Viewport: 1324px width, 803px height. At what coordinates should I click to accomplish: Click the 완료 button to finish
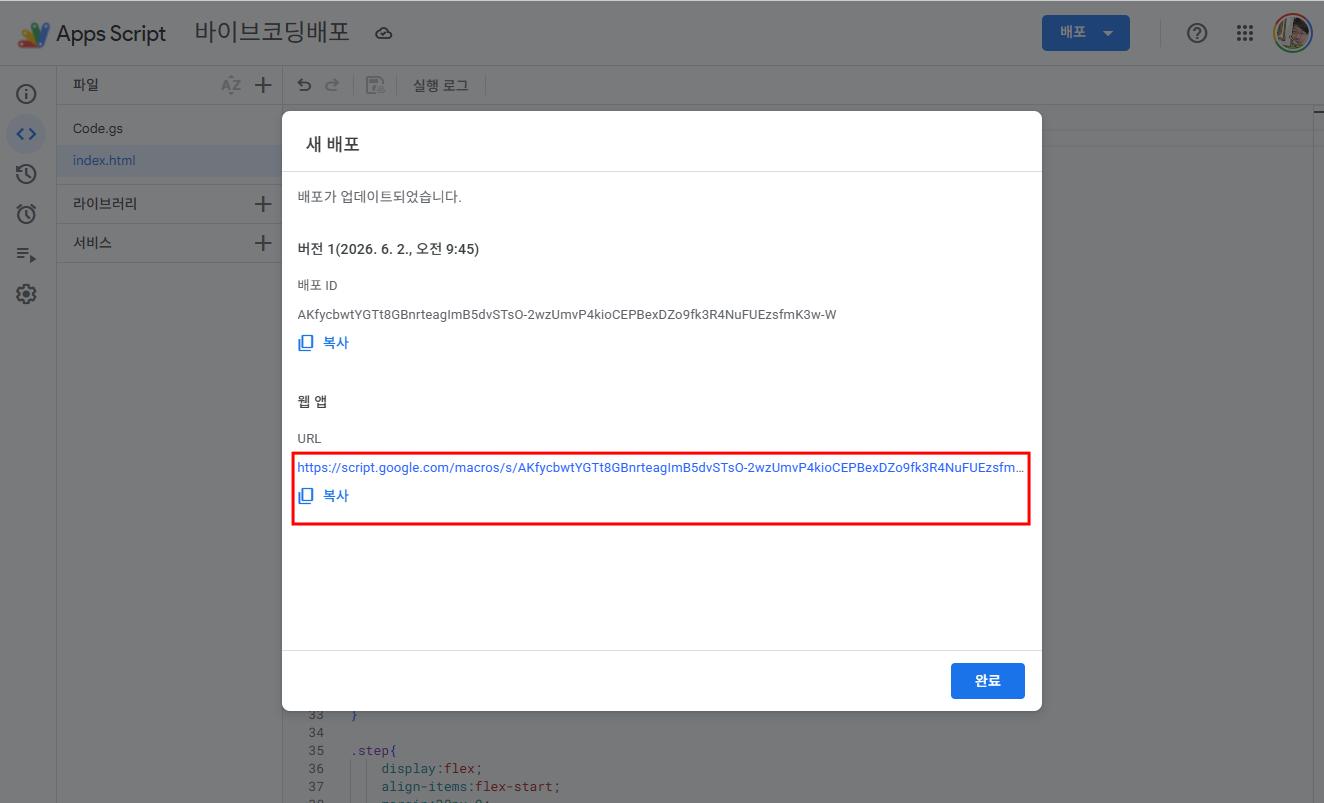click(988, 681)
